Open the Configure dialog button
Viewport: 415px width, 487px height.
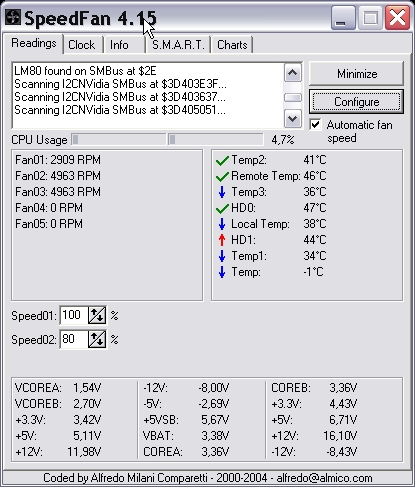tap(357, 102)
